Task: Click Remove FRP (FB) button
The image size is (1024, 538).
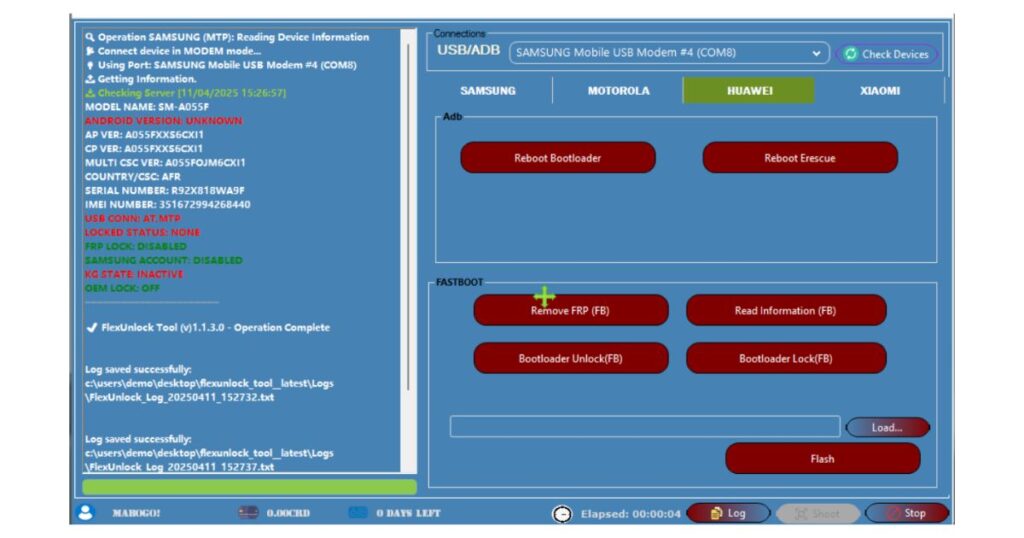Action: pos(571,310)
